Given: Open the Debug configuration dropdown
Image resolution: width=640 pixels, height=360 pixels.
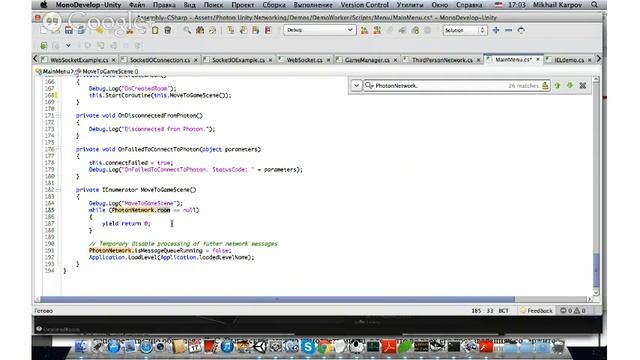Looking at the screenshot, I should pyautogui.click(x=319, y=30).
